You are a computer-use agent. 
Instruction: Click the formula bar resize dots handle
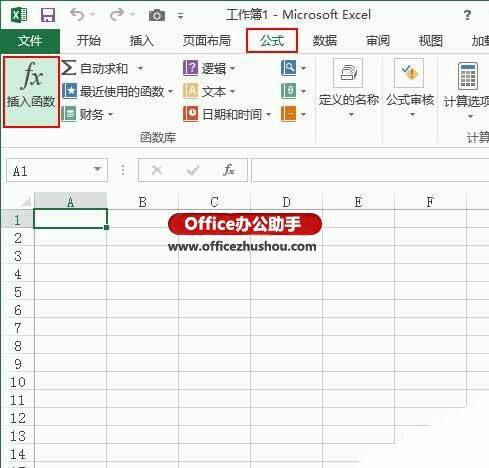click(x=123, y=170)
